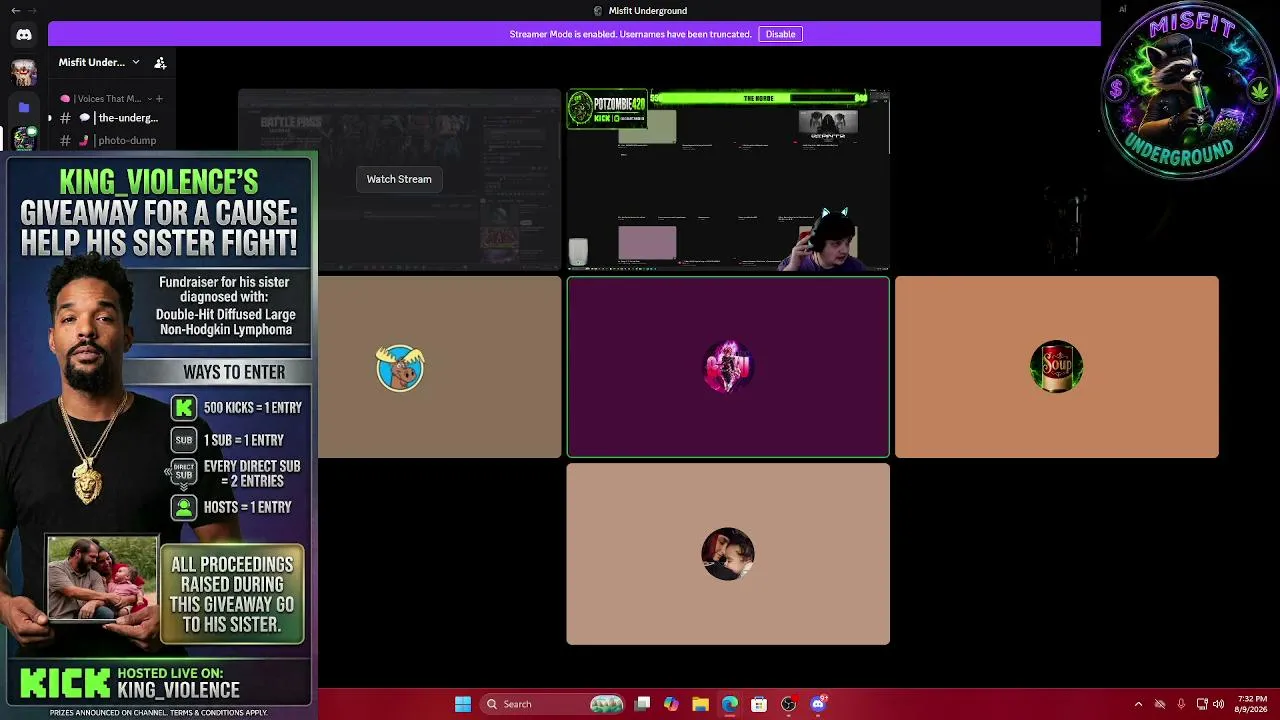
Task: Open Microsoft Edge from the taskbar
Action: click(730, 704)
